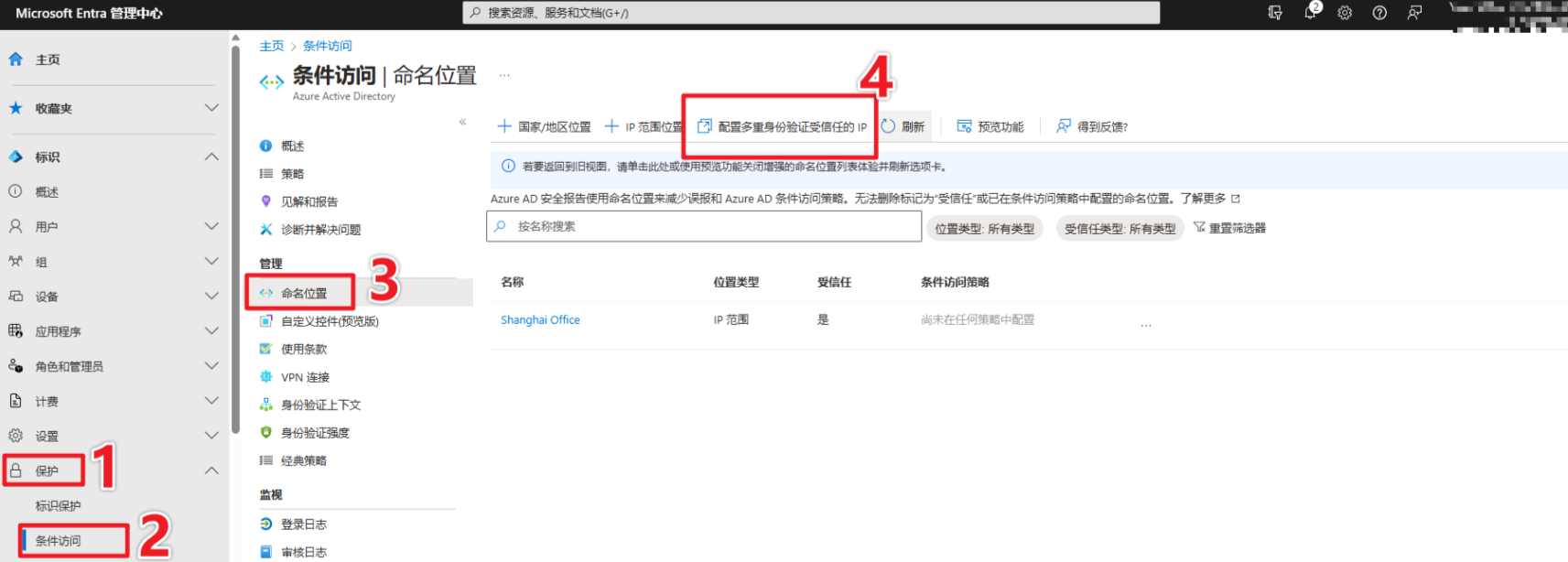
Task: Click the Cloud Shell icon in header
Action: [x=1275, y=13]
